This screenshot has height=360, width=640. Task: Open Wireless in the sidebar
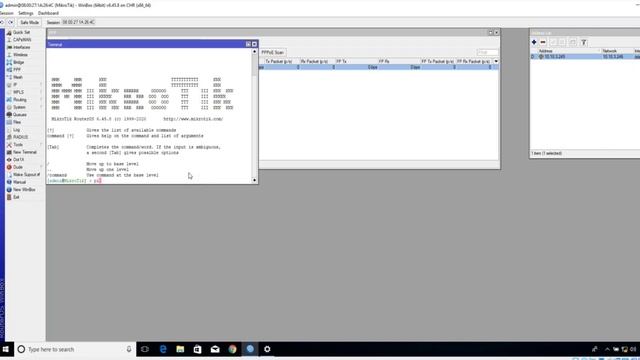20,55
